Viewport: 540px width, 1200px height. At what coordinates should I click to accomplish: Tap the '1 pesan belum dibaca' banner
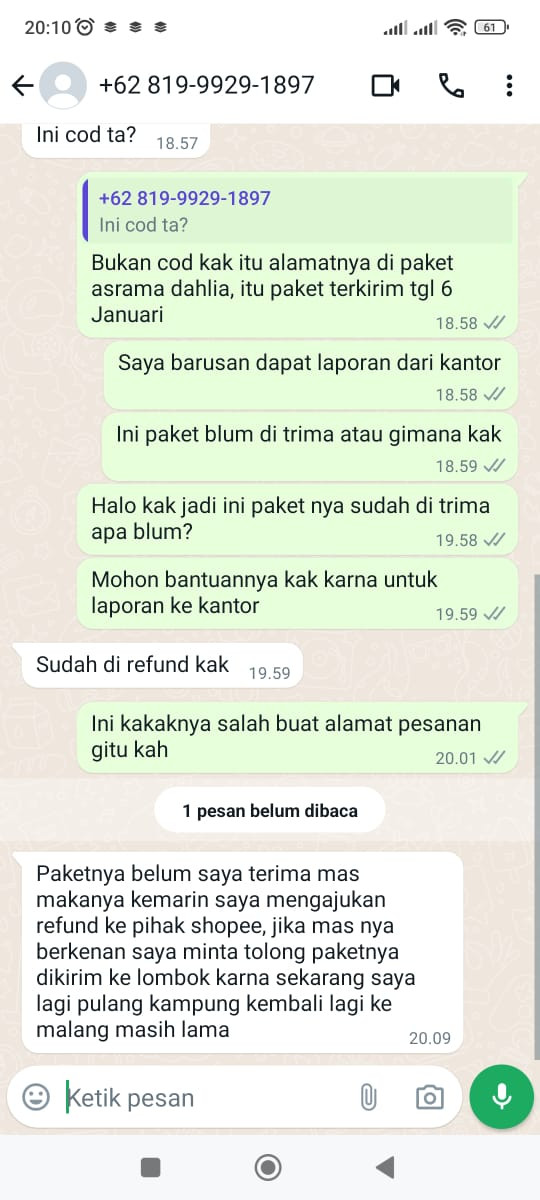270,811
